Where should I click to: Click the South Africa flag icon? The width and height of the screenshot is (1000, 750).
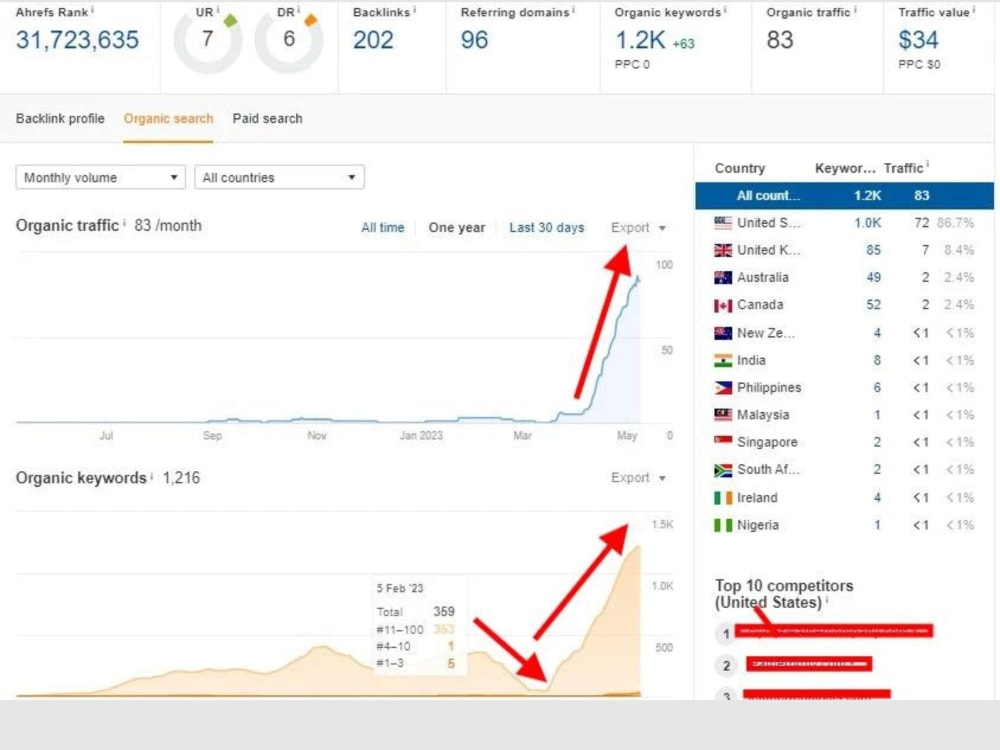pyautogui.click(x=723, y=470)
